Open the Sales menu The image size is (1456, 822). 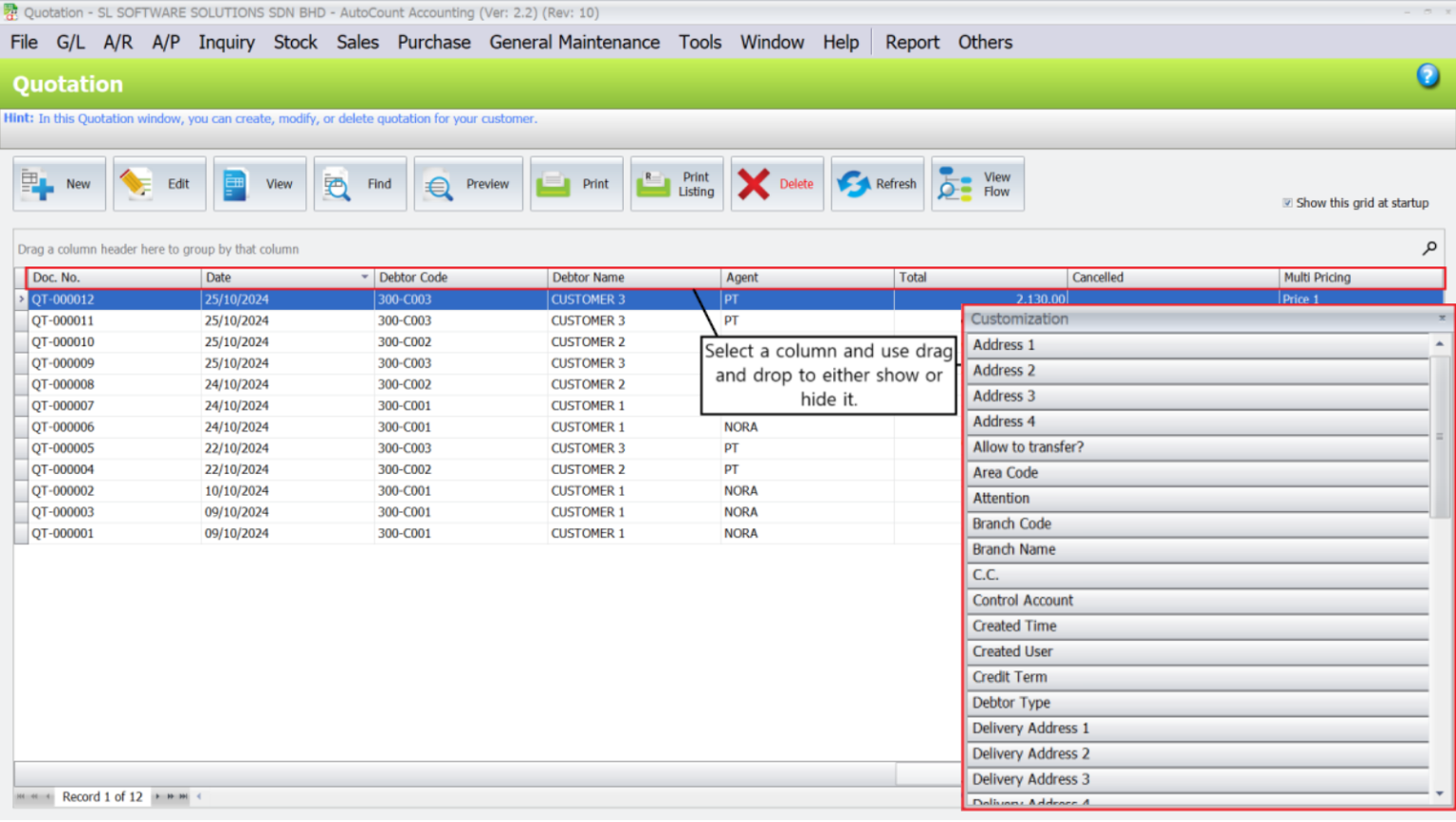[357, 43]
